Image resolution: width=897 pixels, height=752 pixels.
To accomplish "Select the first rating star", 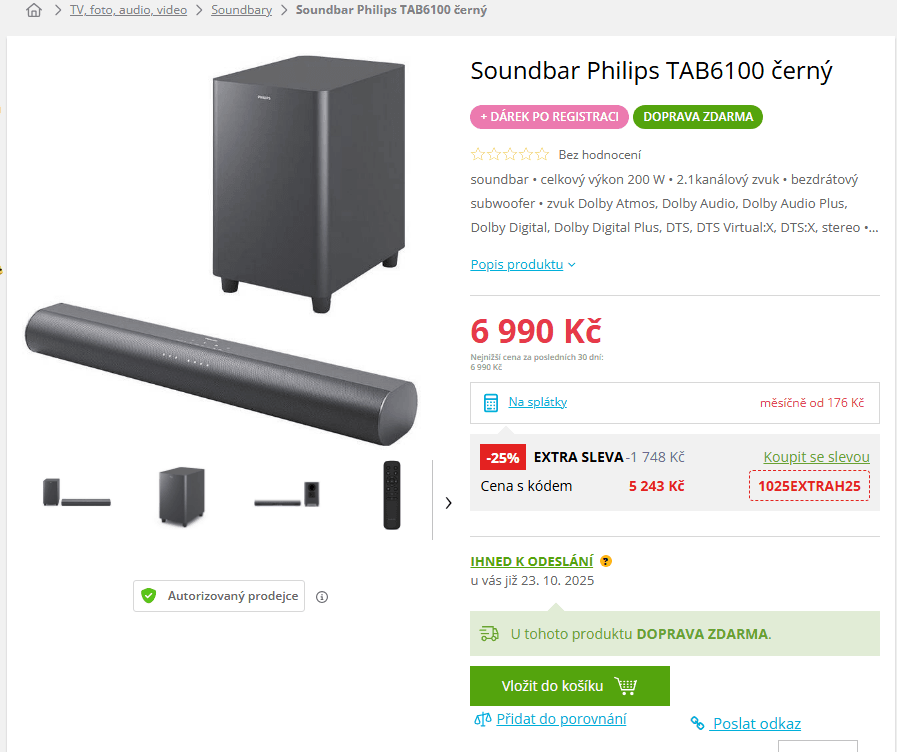I will tap(476, 154).
